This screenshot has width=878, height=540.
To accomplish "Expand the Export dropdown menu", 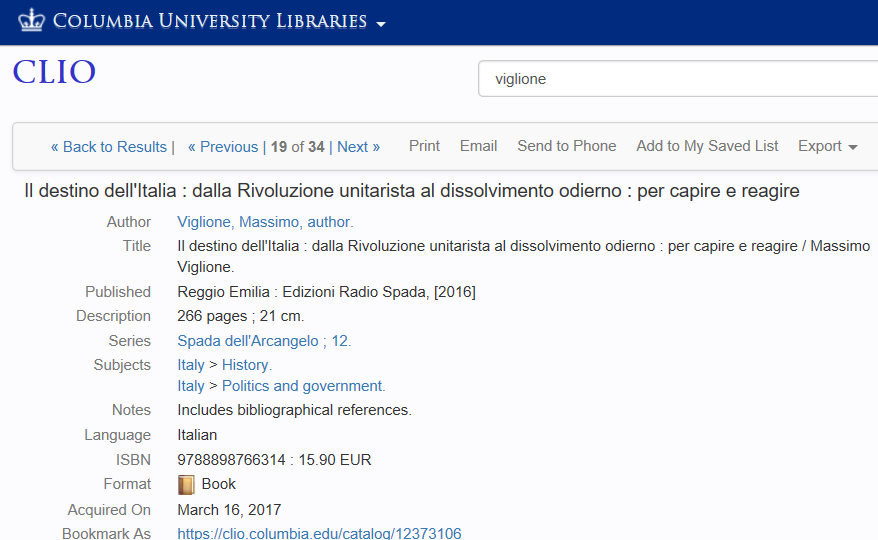I will click(x=828, y=146).
